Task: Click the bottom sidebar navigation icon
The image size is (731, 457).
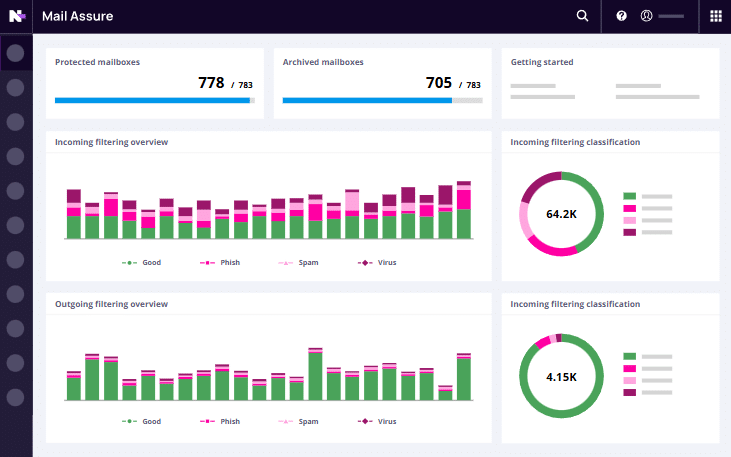Action: [15, 397]
